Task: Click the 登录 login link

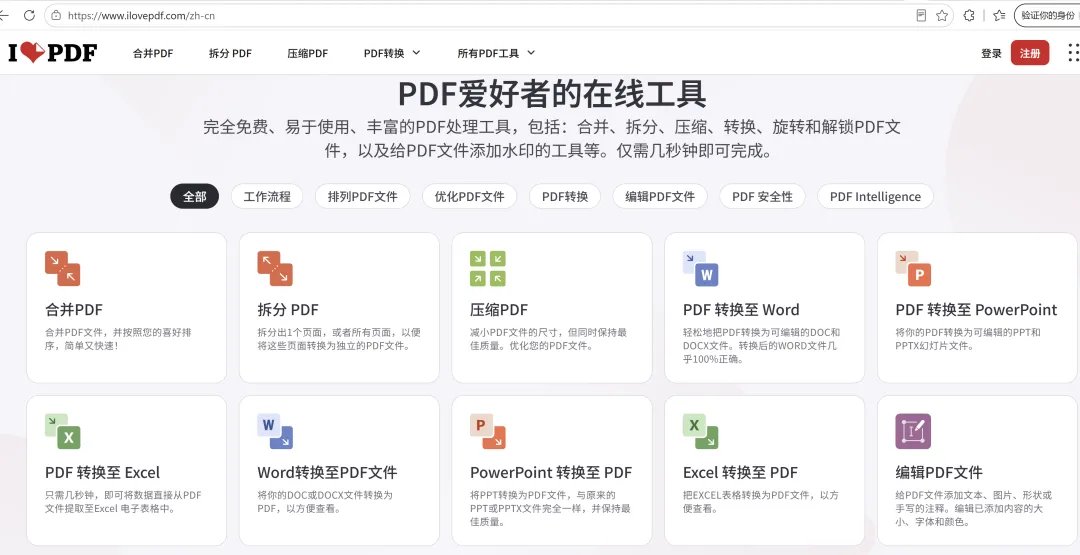Action: point(991,53)
